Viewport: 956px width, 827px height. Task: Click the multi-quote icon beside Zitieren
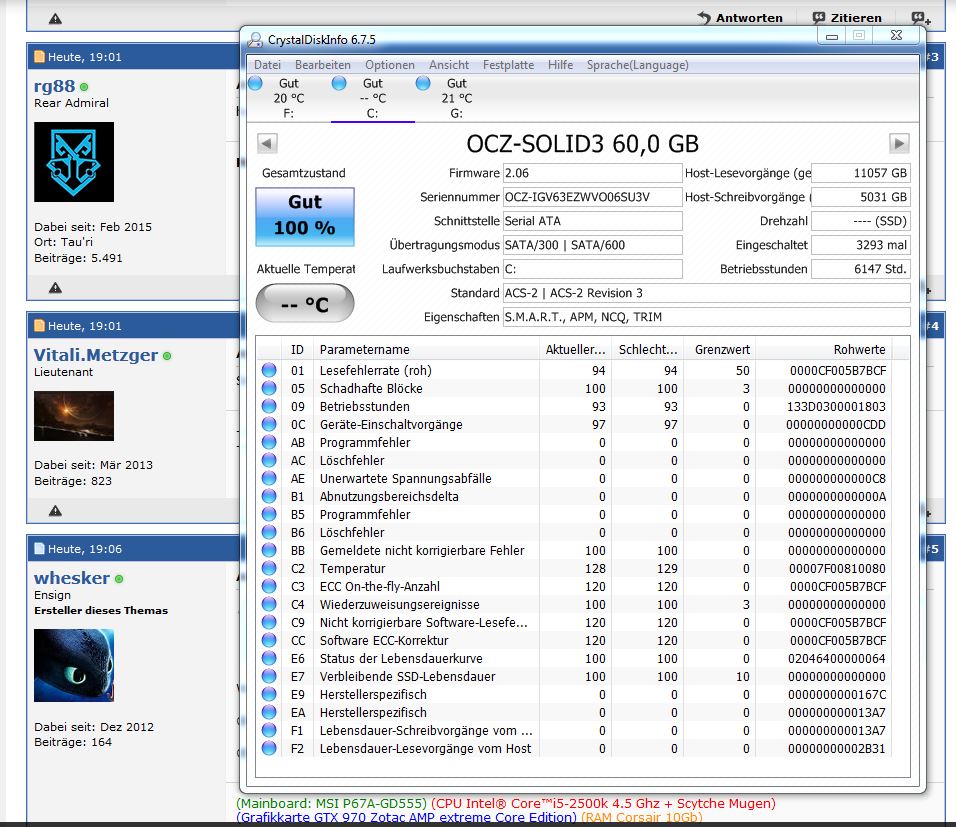click(x=921, y=18)
